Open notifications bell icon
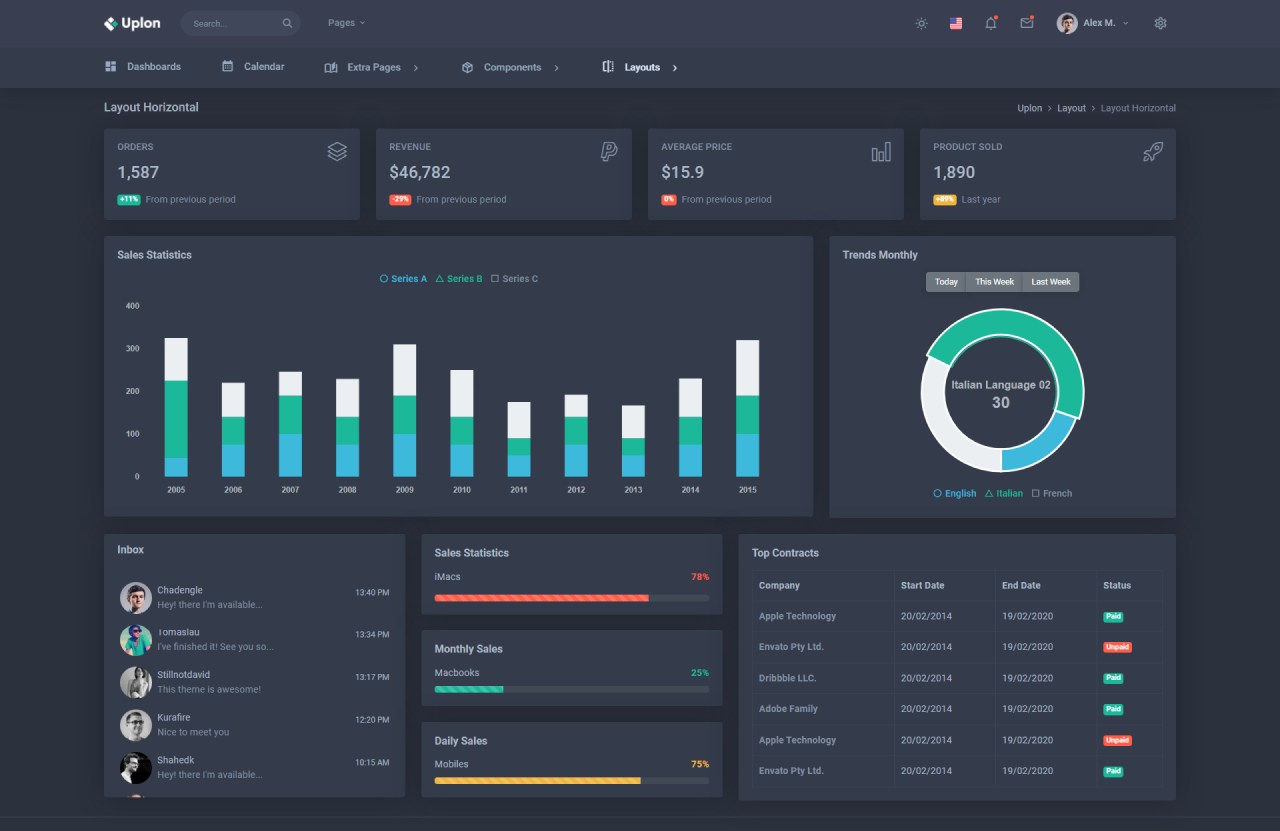This screenshot has height=831, width=1280. pos(991,23)
